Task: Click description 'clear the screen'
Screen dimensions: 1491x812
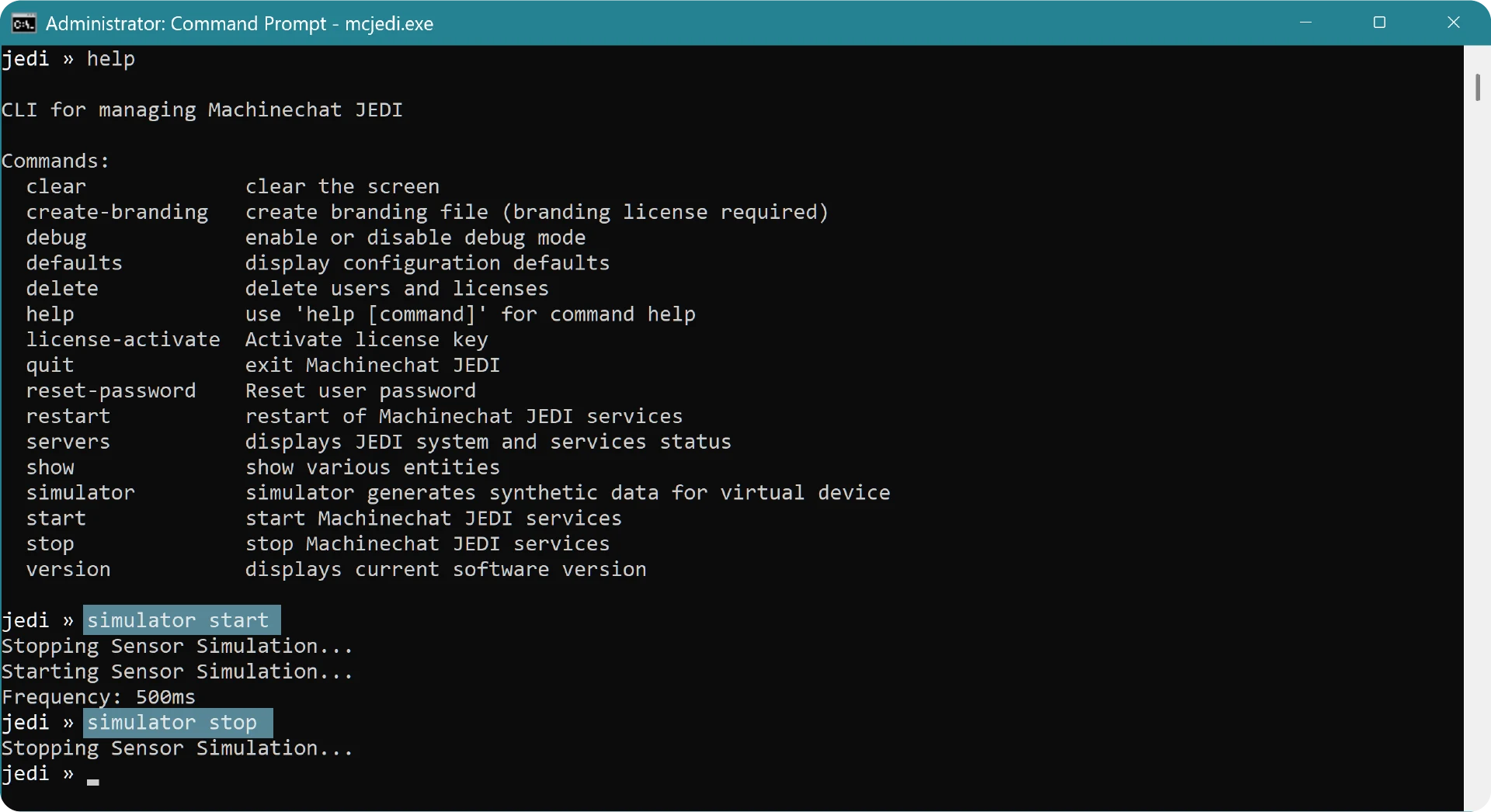Action: (x=342, y=187)
